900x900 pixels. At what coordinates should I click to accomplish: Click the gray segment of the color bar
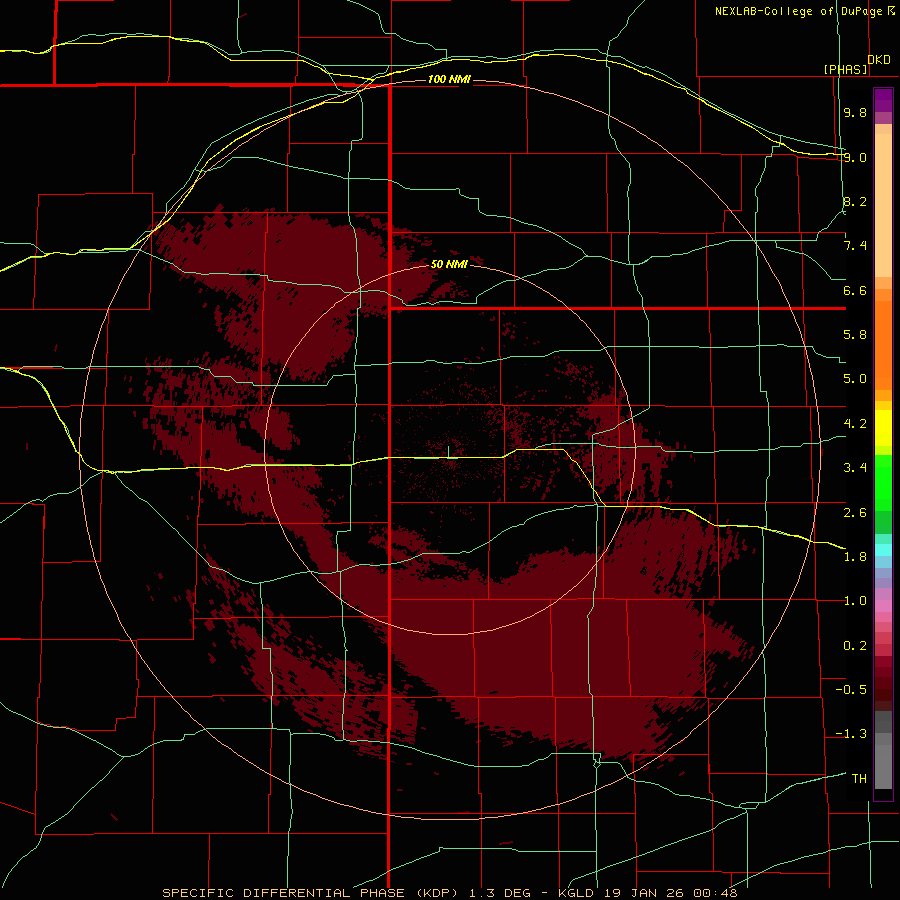pyautogui.click(x=883, y=751)
